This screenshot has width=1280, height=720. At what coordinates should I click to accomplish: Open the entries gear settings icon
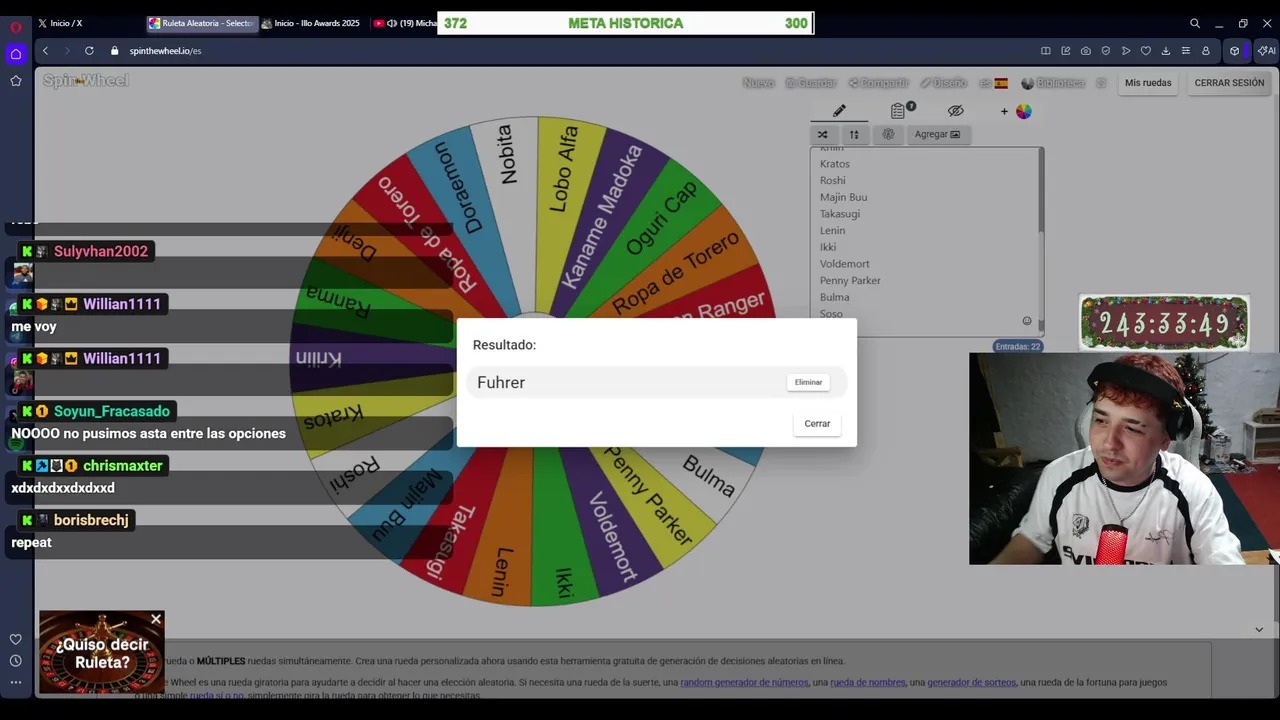888,134
